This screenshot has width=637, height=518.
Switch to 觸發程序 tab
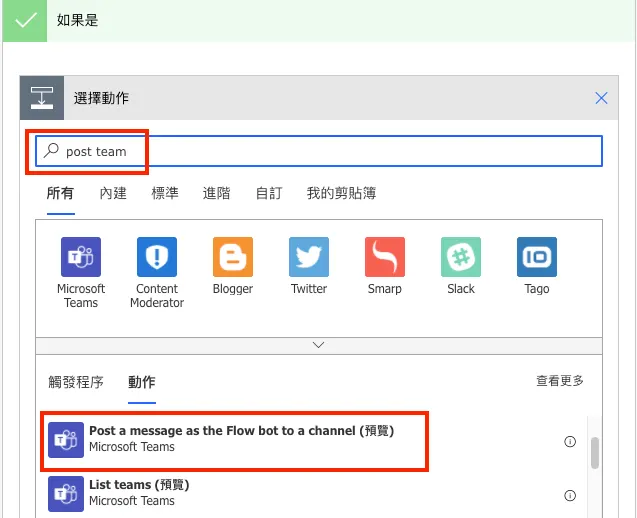tap(76, 382)
